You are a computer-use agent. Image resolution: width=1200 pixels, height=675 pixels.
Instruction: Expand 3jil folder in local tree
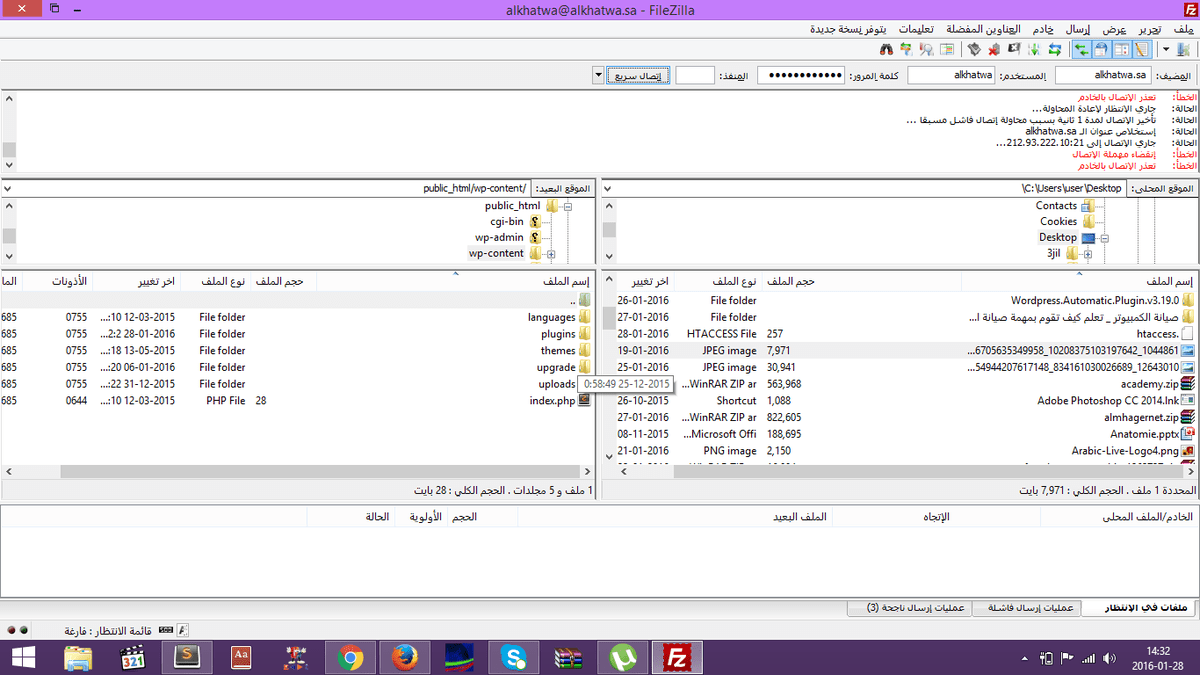click(x=1090, y=254)
